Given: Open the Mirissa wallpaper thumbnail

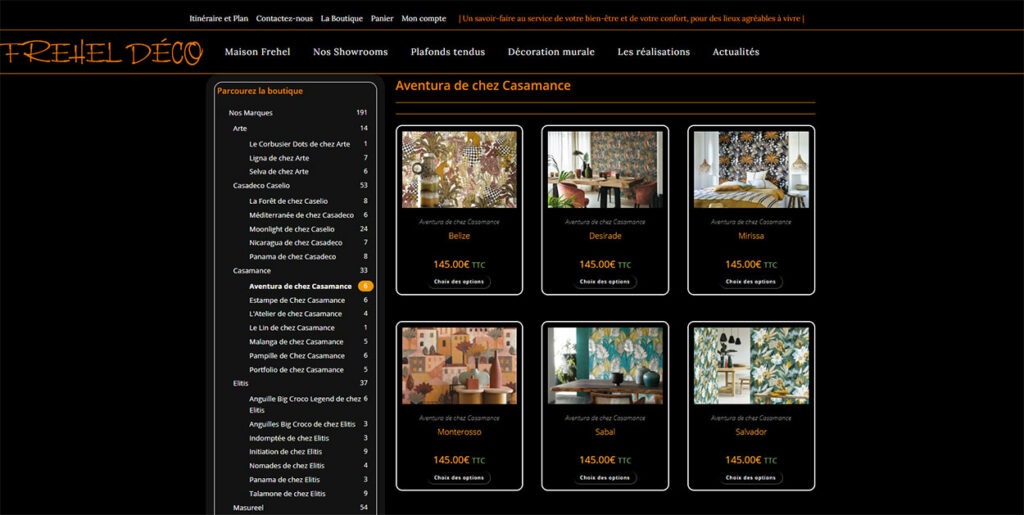Looking at the screenshot, I should tap(751, 170).
